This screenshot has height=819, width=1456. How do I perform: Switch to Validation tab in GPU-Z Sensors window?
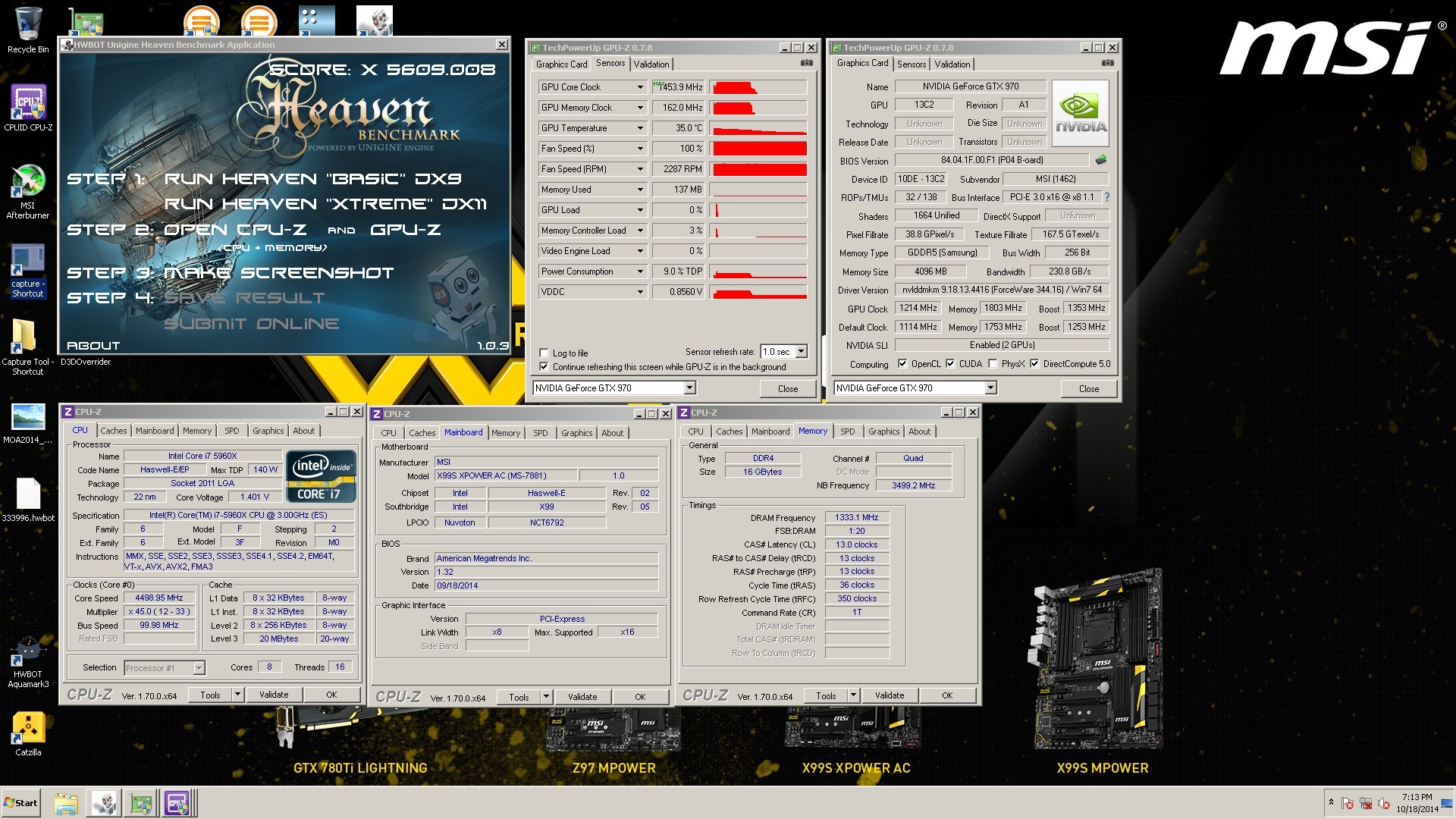click(x=651, y=64)
